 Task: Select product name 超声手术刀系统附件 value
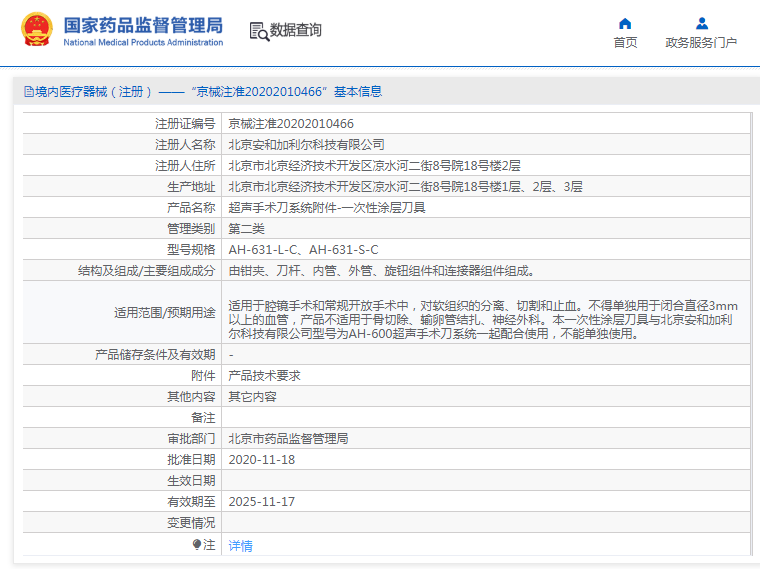[x=327, y=207]
